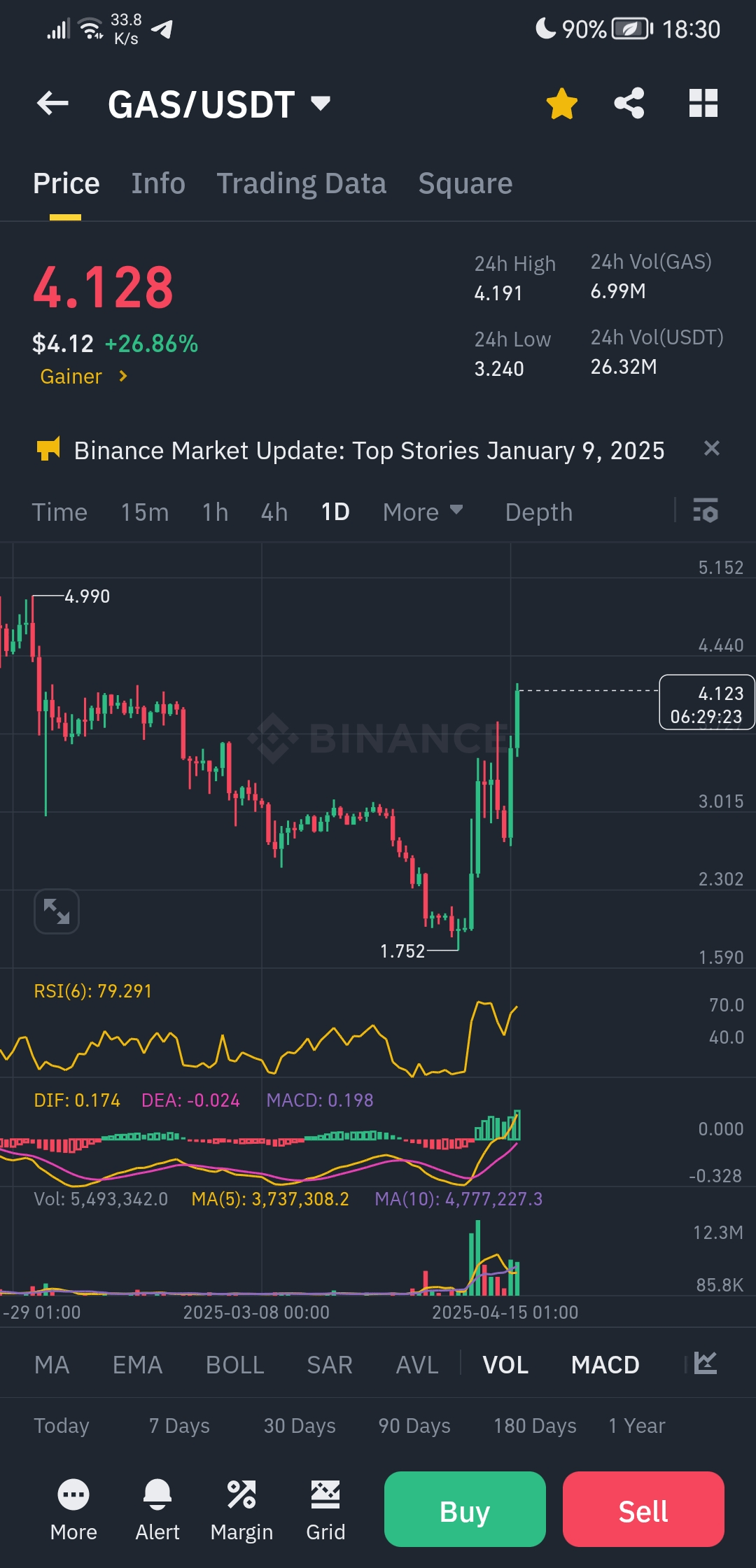Switch to the Info tab
The image size is (756, 1568).
pos(158,183)
